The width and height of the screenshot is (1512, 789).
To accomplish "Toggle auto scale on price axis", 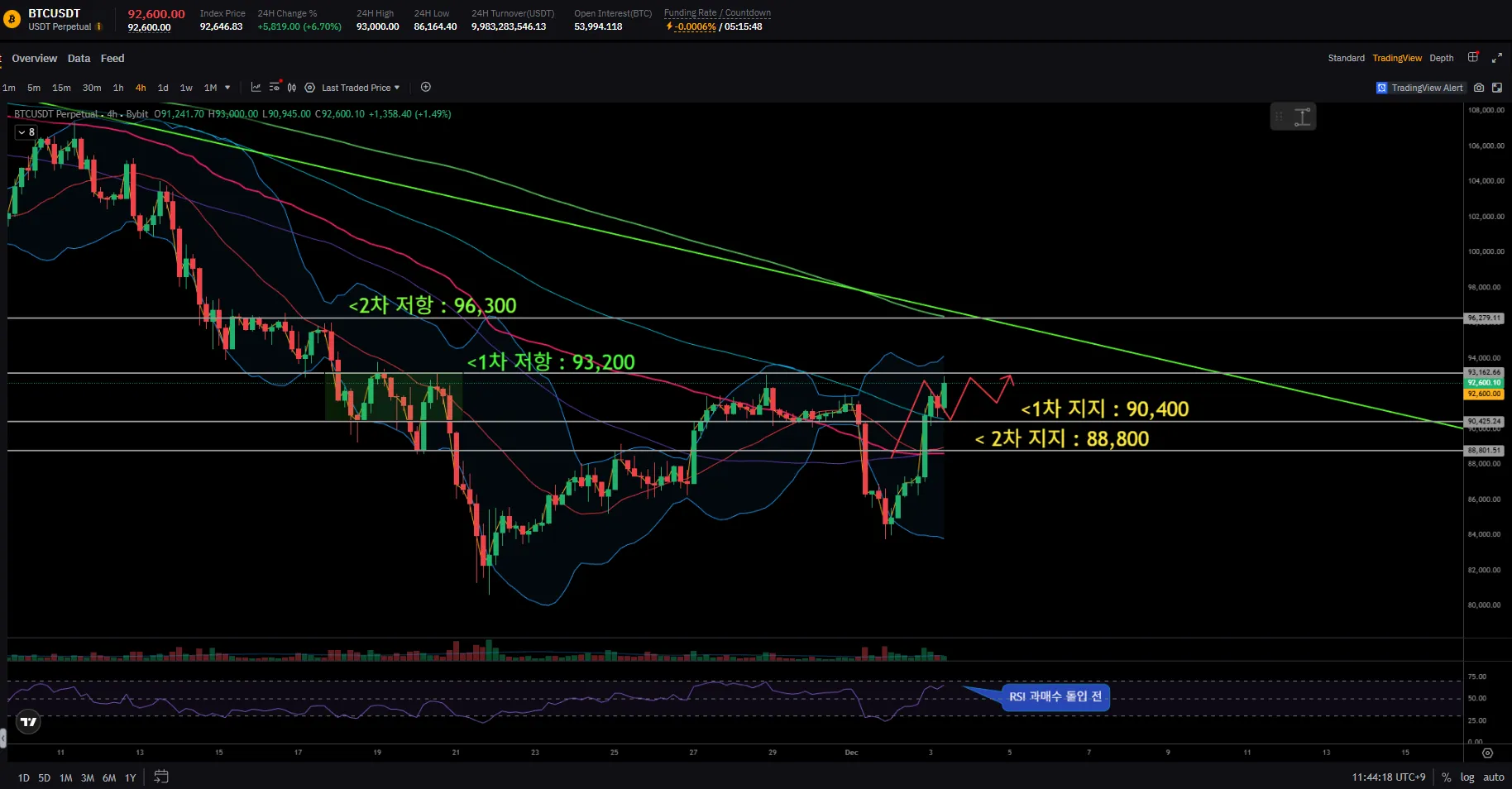I will tap(1493, 777).
